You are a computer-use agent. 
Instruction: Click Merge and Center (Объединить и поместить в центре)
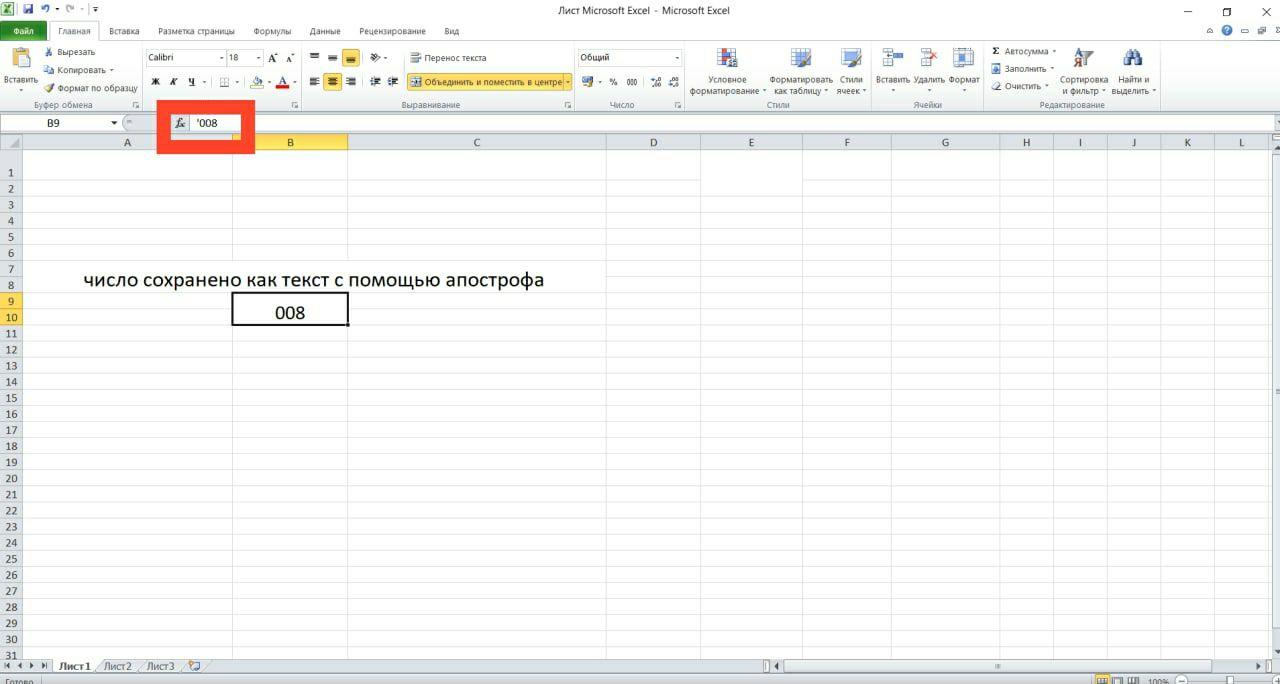click(x=486, y=82)
